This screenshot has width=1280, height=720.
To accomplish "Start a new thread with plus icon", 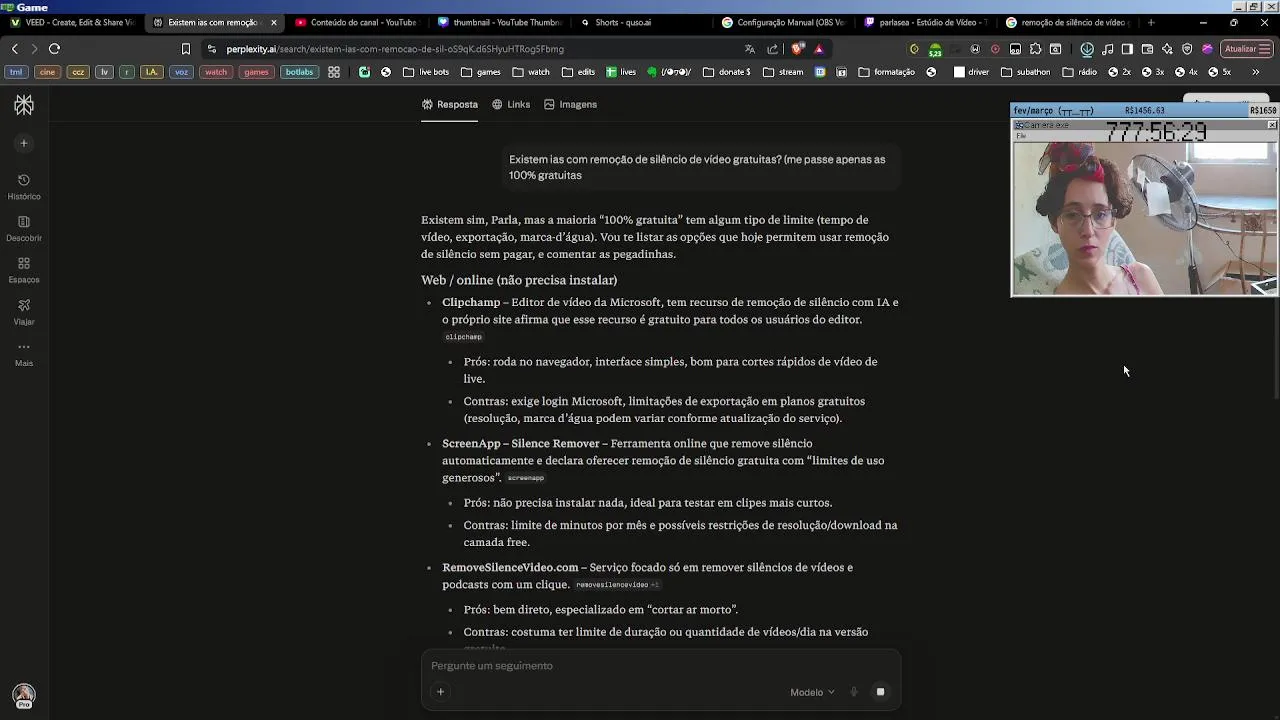I will [24, 143].
